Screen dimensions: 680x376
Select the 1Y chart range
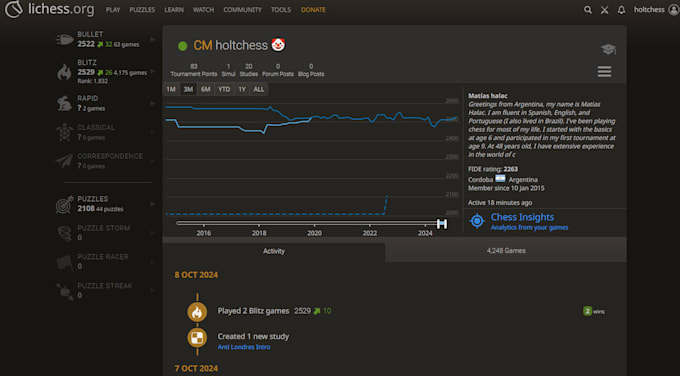click(x=242, y=89)
